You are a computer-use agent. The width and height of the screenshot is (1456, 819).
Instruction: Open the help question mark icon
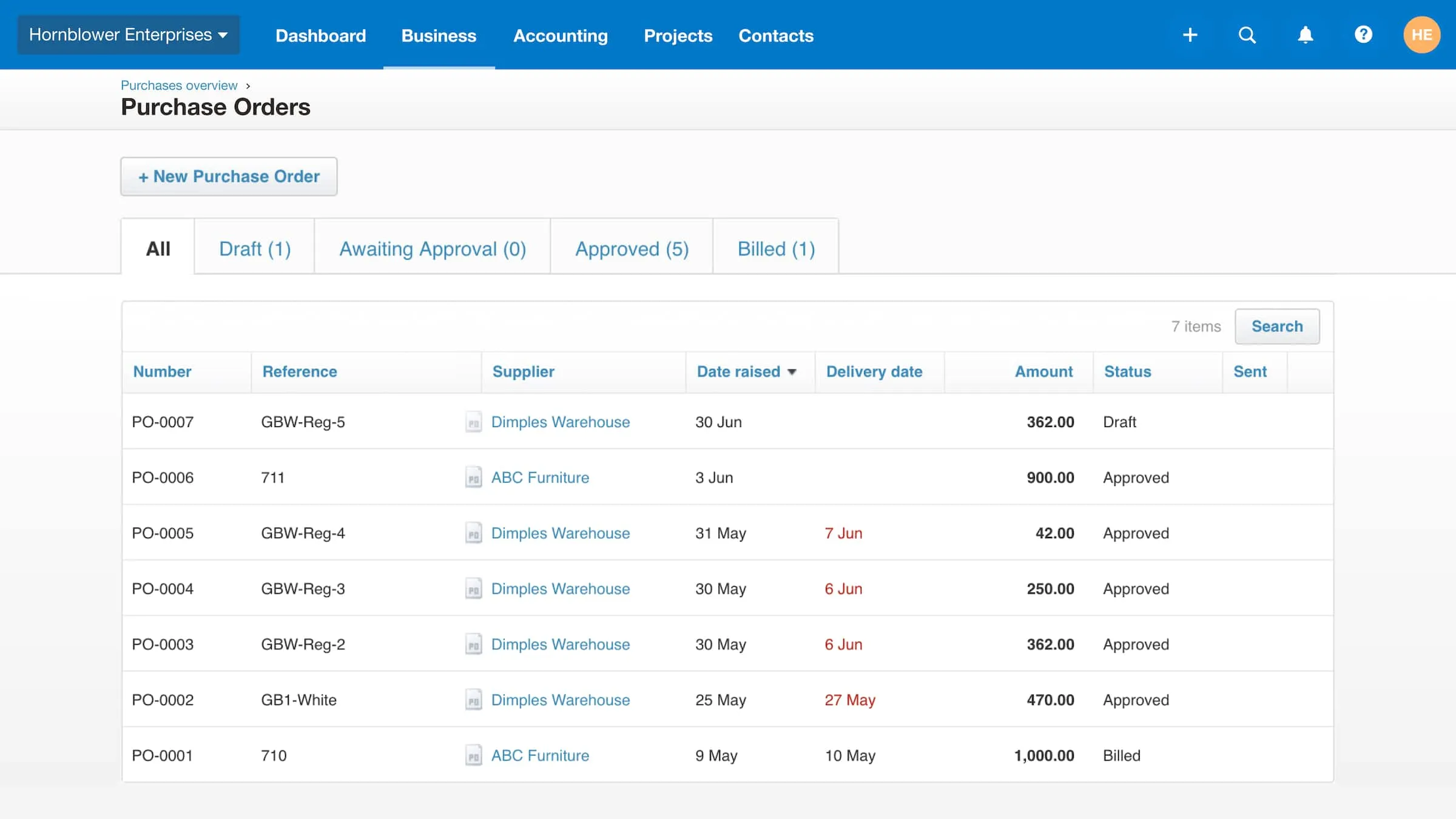click(1363, 35)
